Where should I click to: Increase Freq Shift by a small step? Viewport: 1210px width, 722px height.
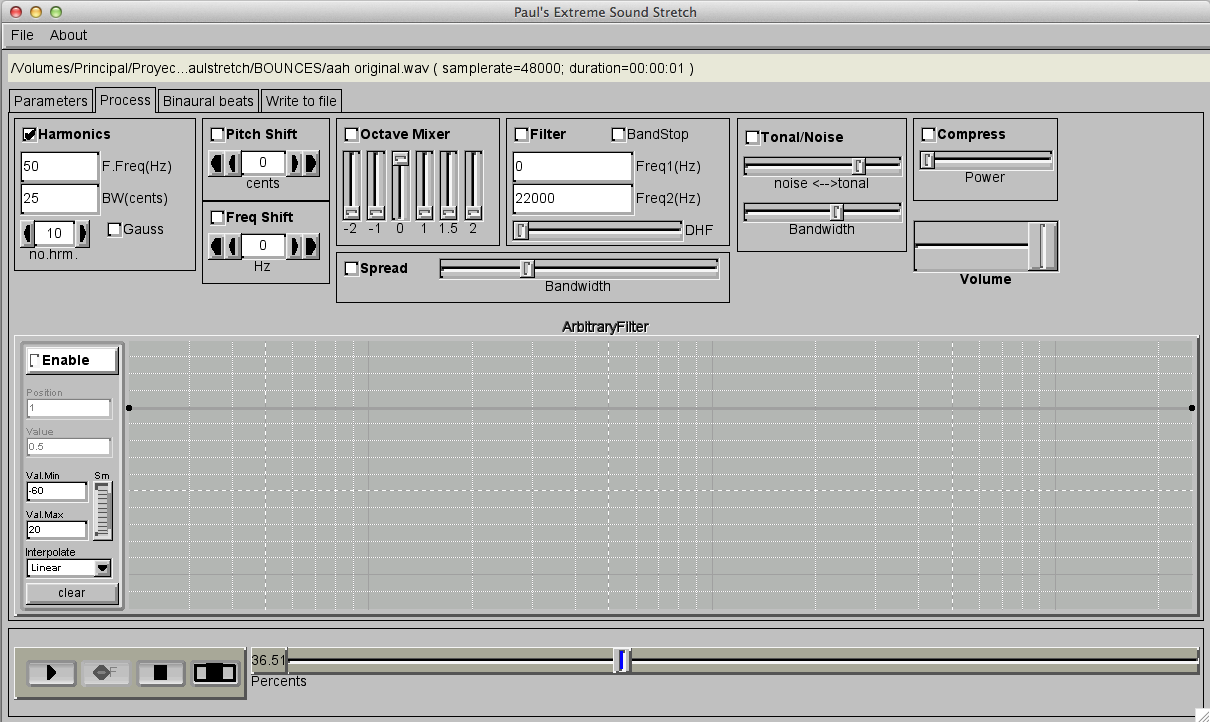(294, 245)
